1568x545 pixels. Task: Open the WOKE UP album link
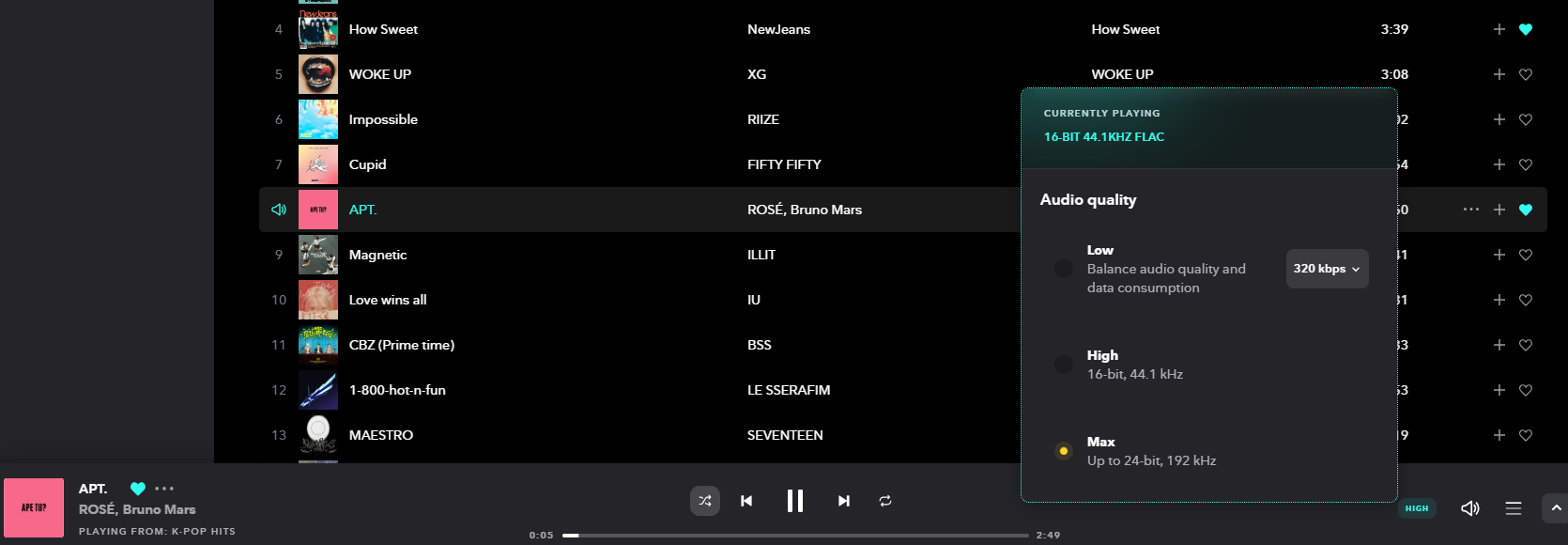tap(1122, 74)
